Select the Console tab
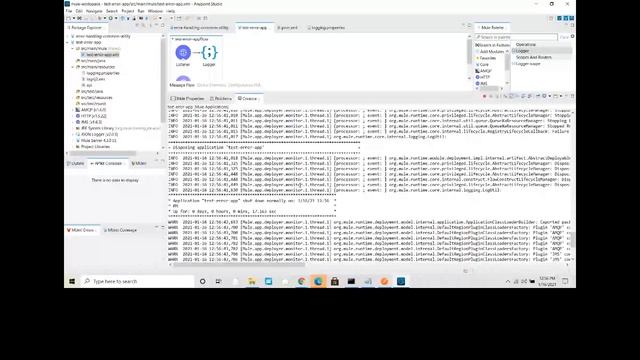Image resolution: width=640 pixels, height=360 pixels. click(248, 98)
